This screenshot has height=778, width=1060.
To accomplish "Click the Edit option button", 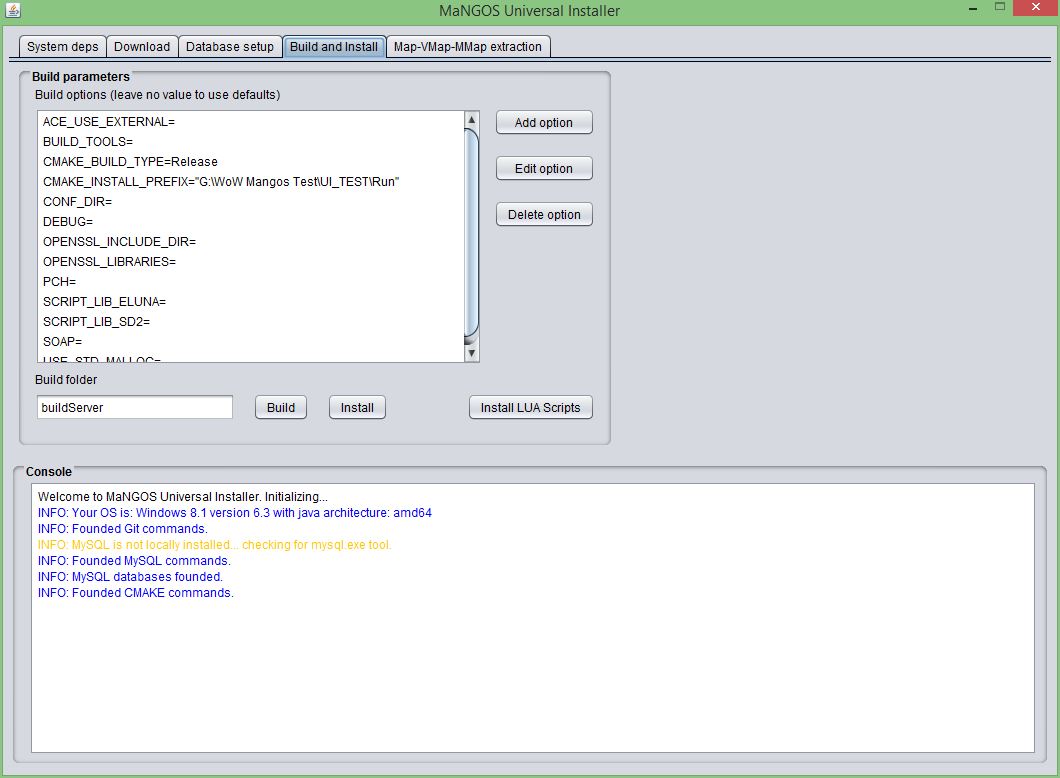I will coord(544,168).
